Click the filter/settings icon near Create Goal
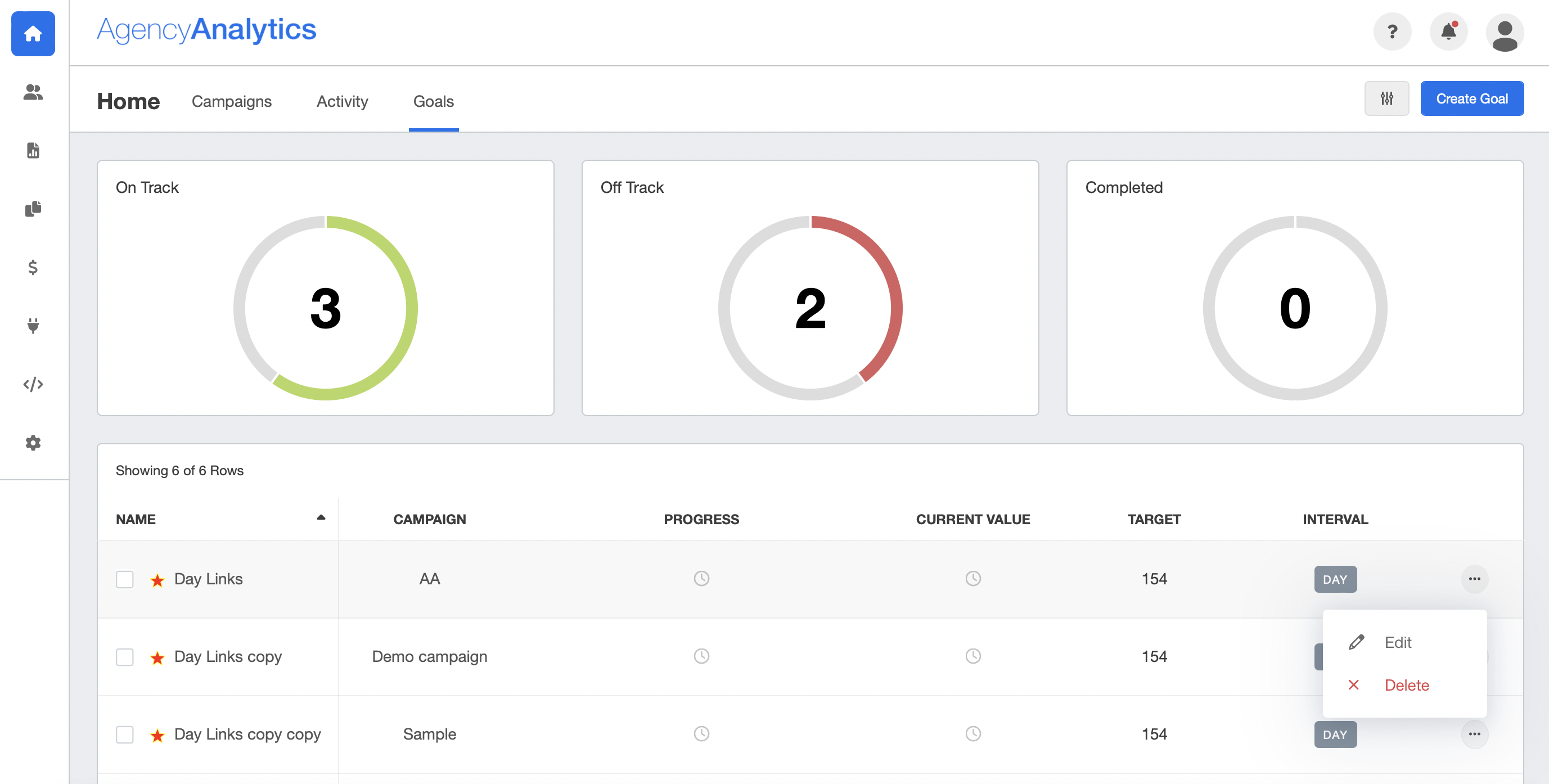Image resolution: width=1549 pixels, height=784 pixels. pos(1388,98)
